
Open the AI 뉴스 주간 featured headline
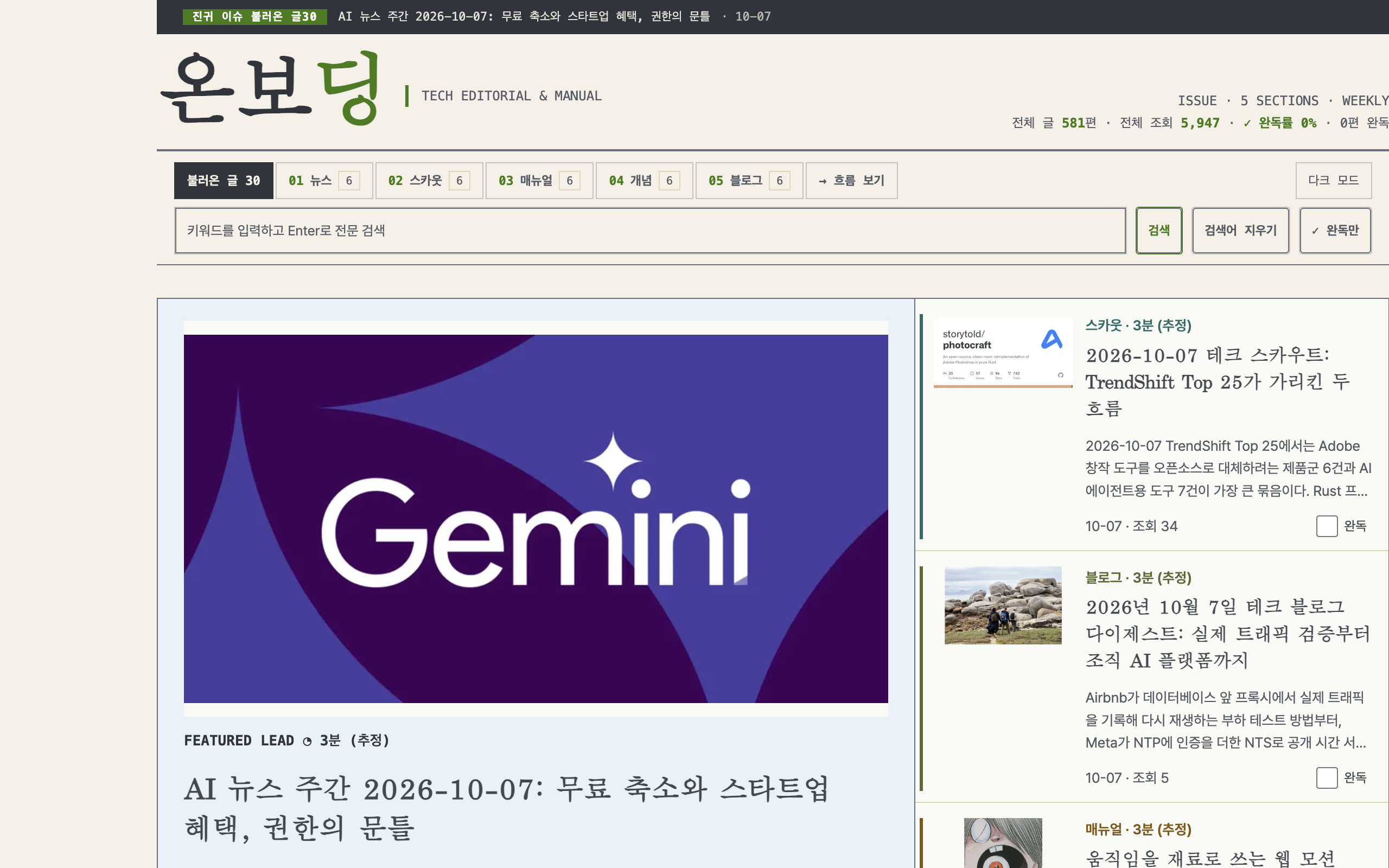tap(506, 808)
